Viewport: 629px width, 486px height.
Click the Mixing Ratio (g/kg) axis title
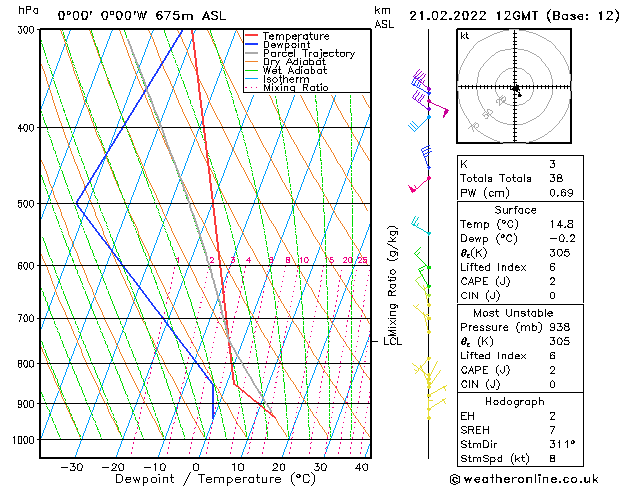tap(392, 280)
